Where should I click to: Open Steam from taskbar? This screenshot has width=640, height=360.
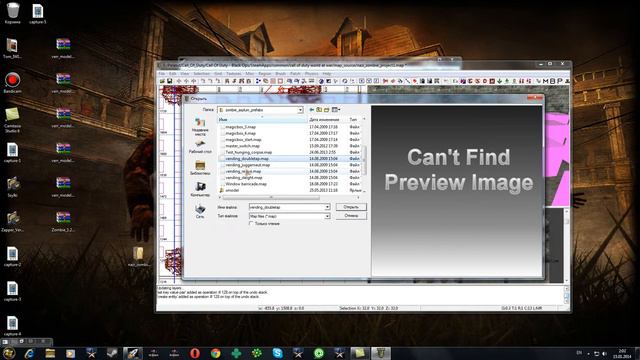[112, 353]
